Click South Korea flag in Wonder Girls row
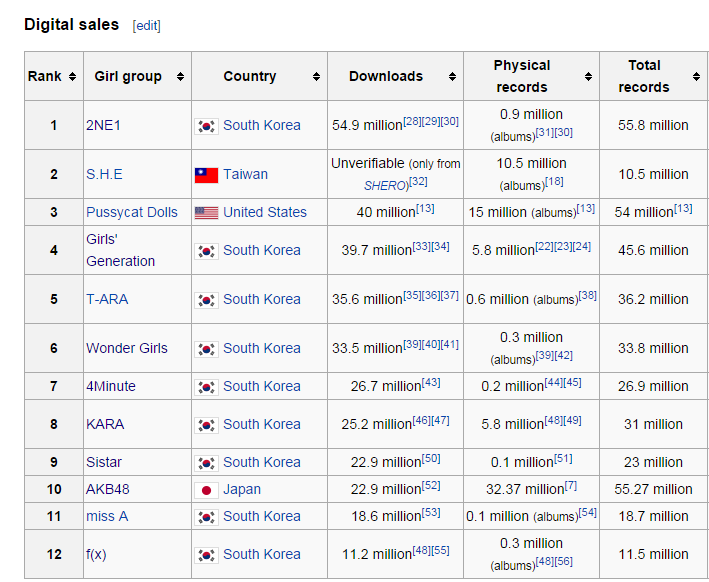Screen dimensions: 709x582 207,349
